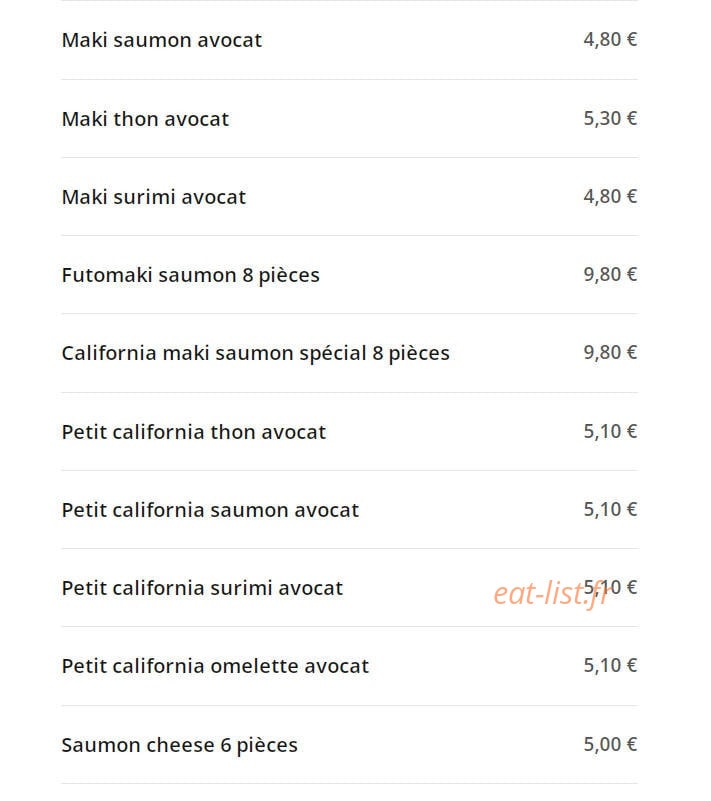Click the 5,10 € price of saumon avocat california
The width and height of the screenshot is (711, 801).
point(610,509)
